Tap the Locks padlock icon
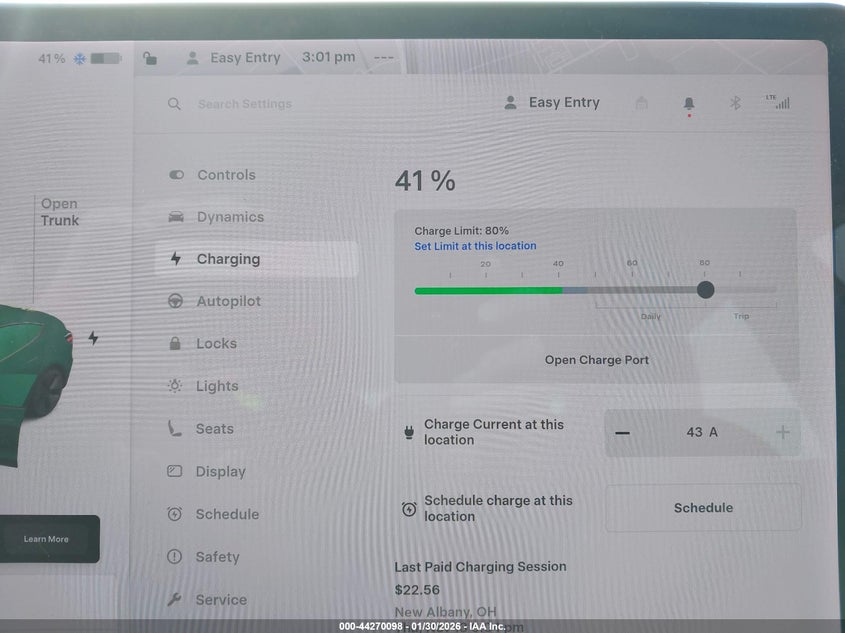This screenshot has height=633, width=845. point(175,343)
